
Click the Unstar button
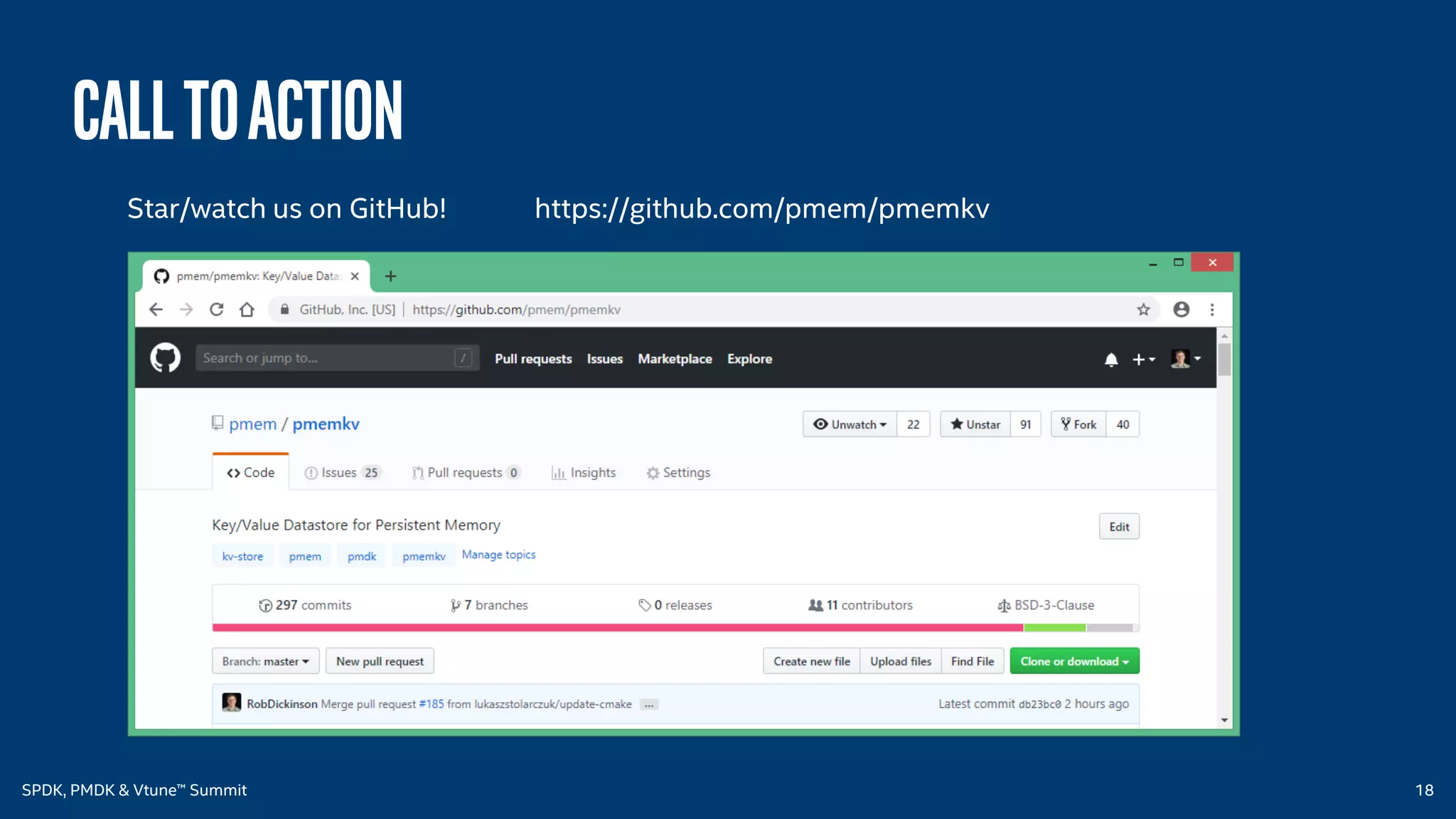pos(975,424)
